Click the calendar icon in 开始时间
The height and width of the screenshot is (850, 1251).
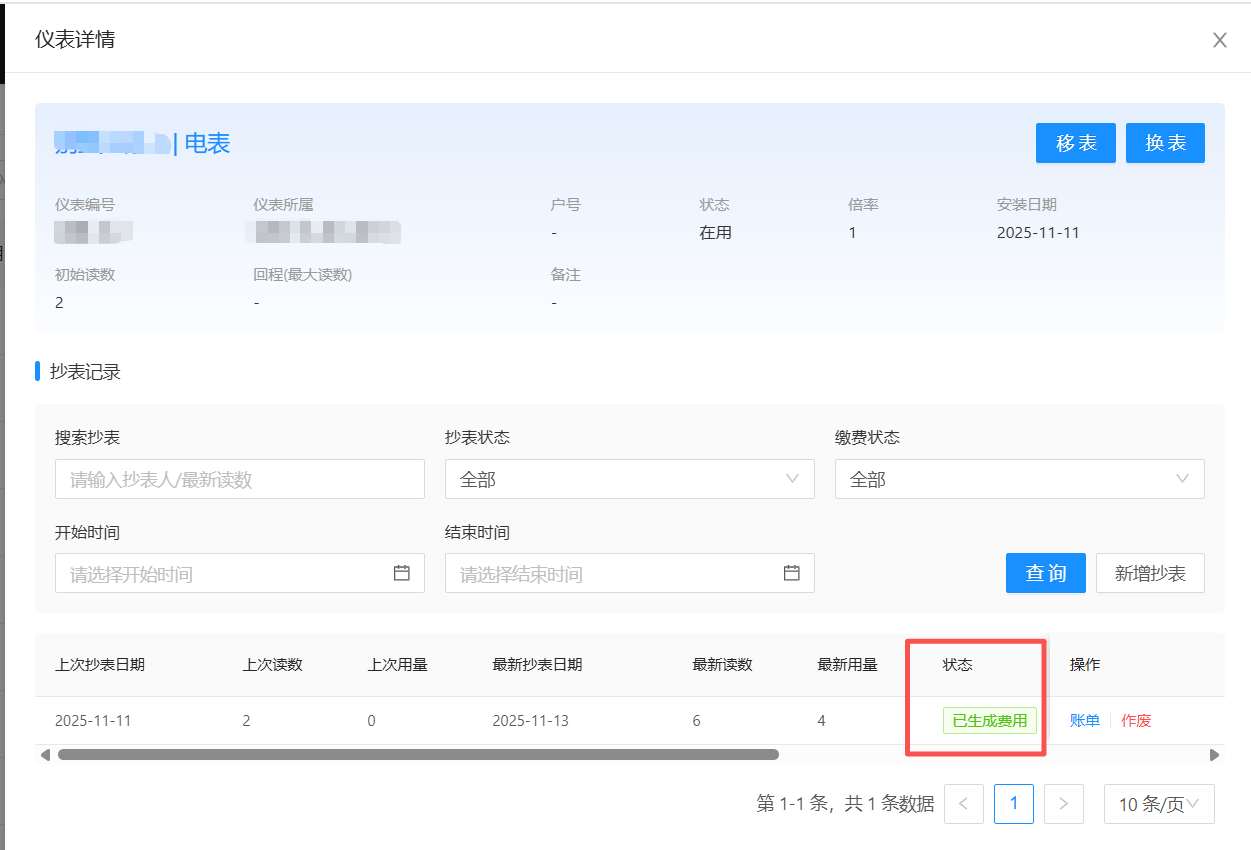click(x=402, y=573)
